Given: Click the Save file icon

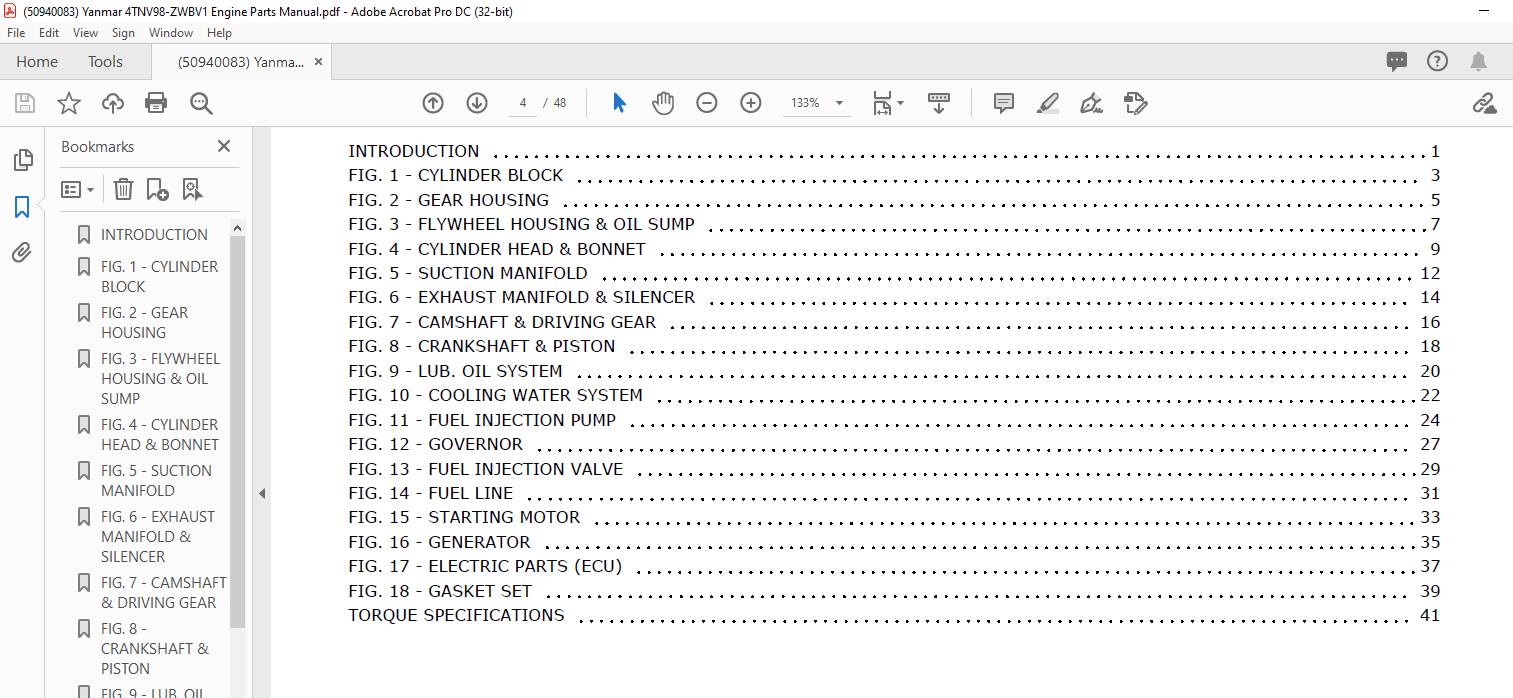Looking at the screenshot, I should 25,103.
